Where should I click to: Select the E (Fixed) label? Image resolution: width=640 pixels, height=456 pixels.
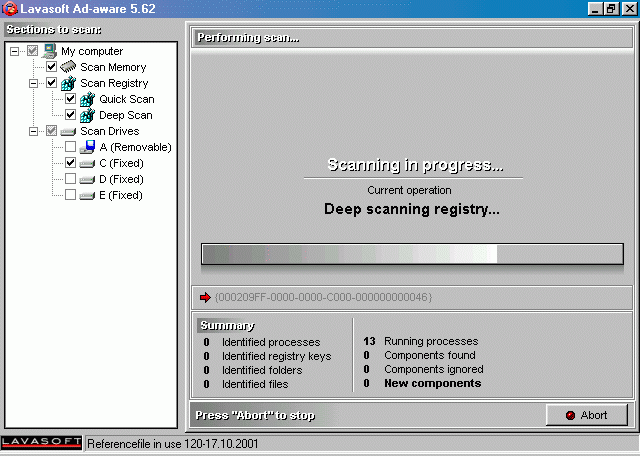tap(121, 196)
